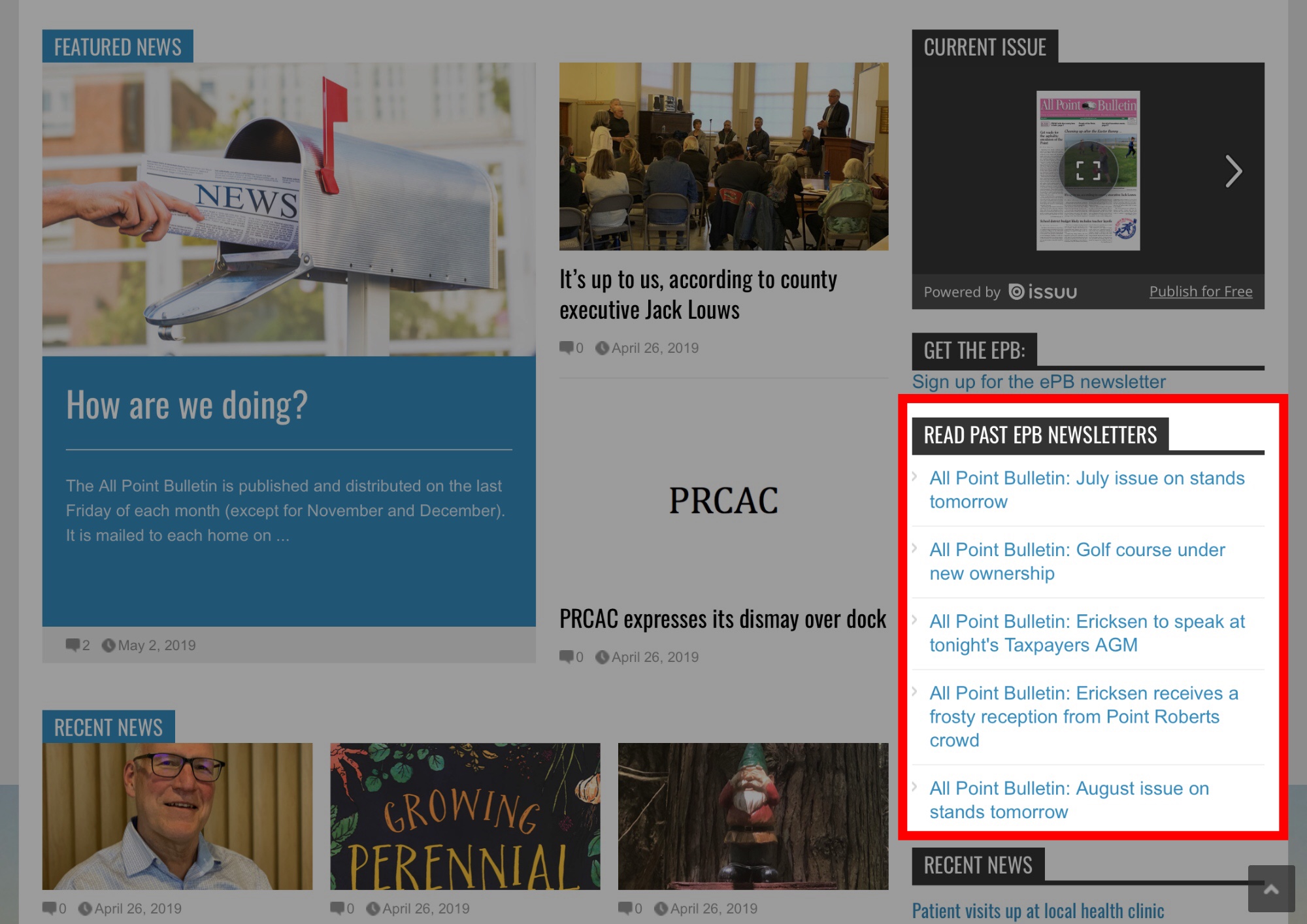Screen dimensions: 1307x924
Task: Click Publish for Free link
Action: pos(1200,291)
